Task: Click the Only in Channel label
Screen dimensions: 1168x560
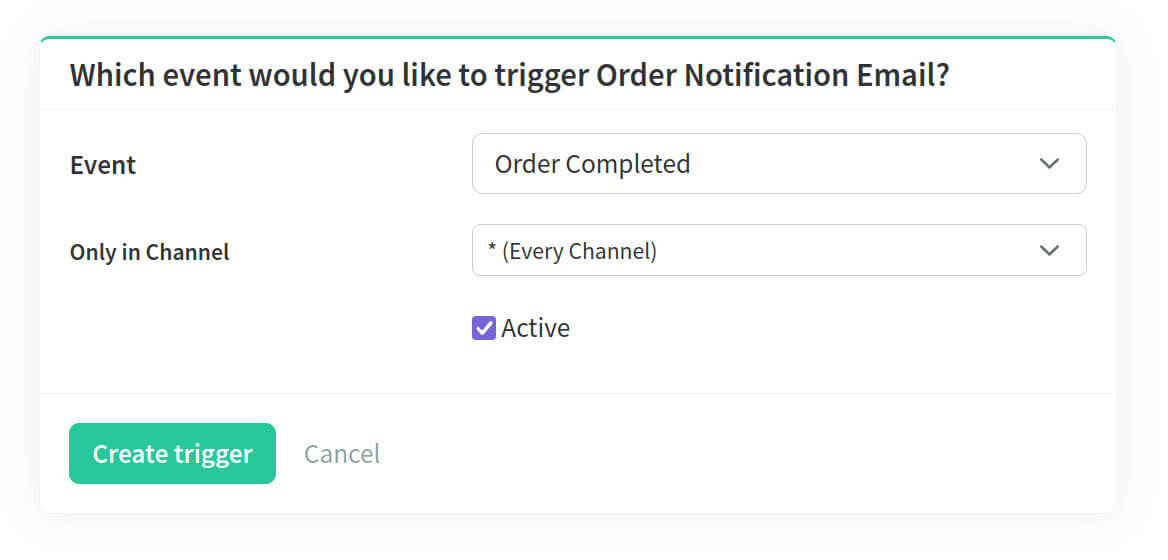Action: [150, 252]
